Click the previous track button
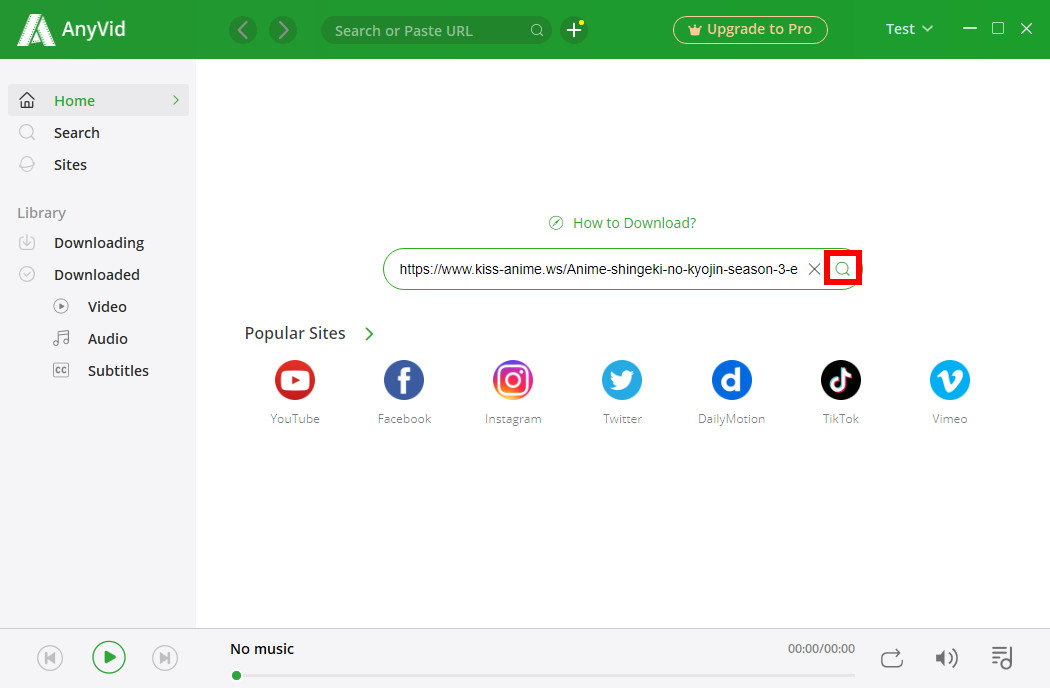Image resolution: width=1050 pixels, height=688 pixels. point(50,658)
